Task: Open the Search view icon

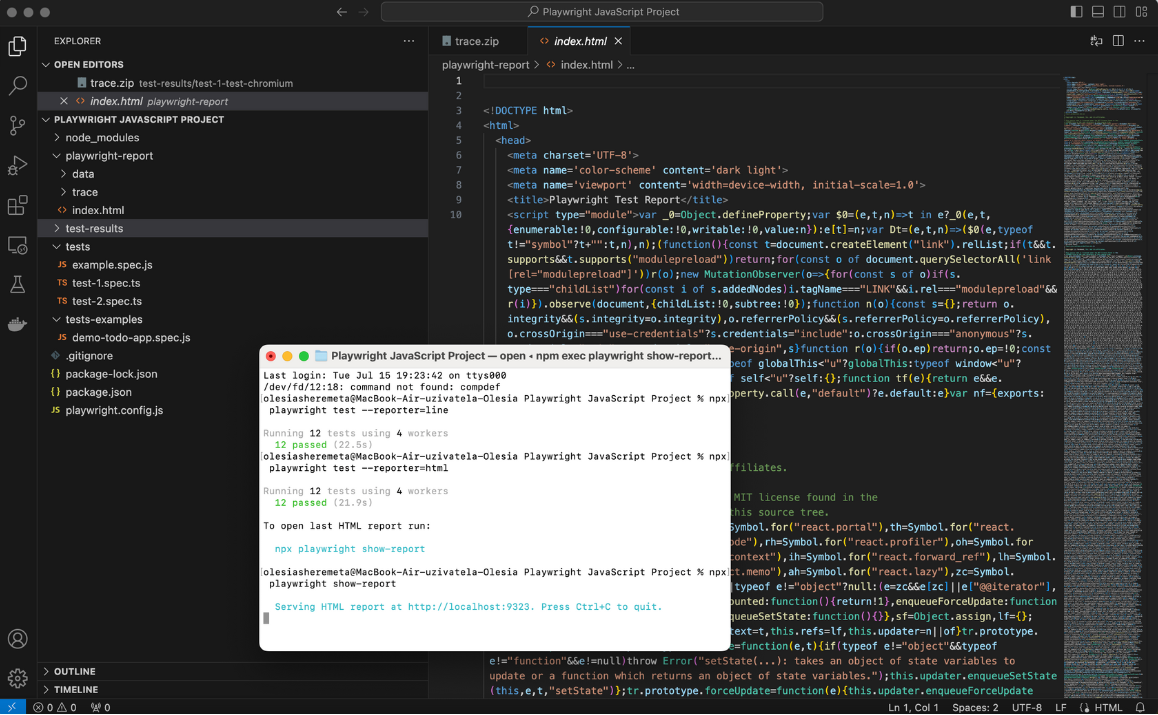Action: (17, 86)
